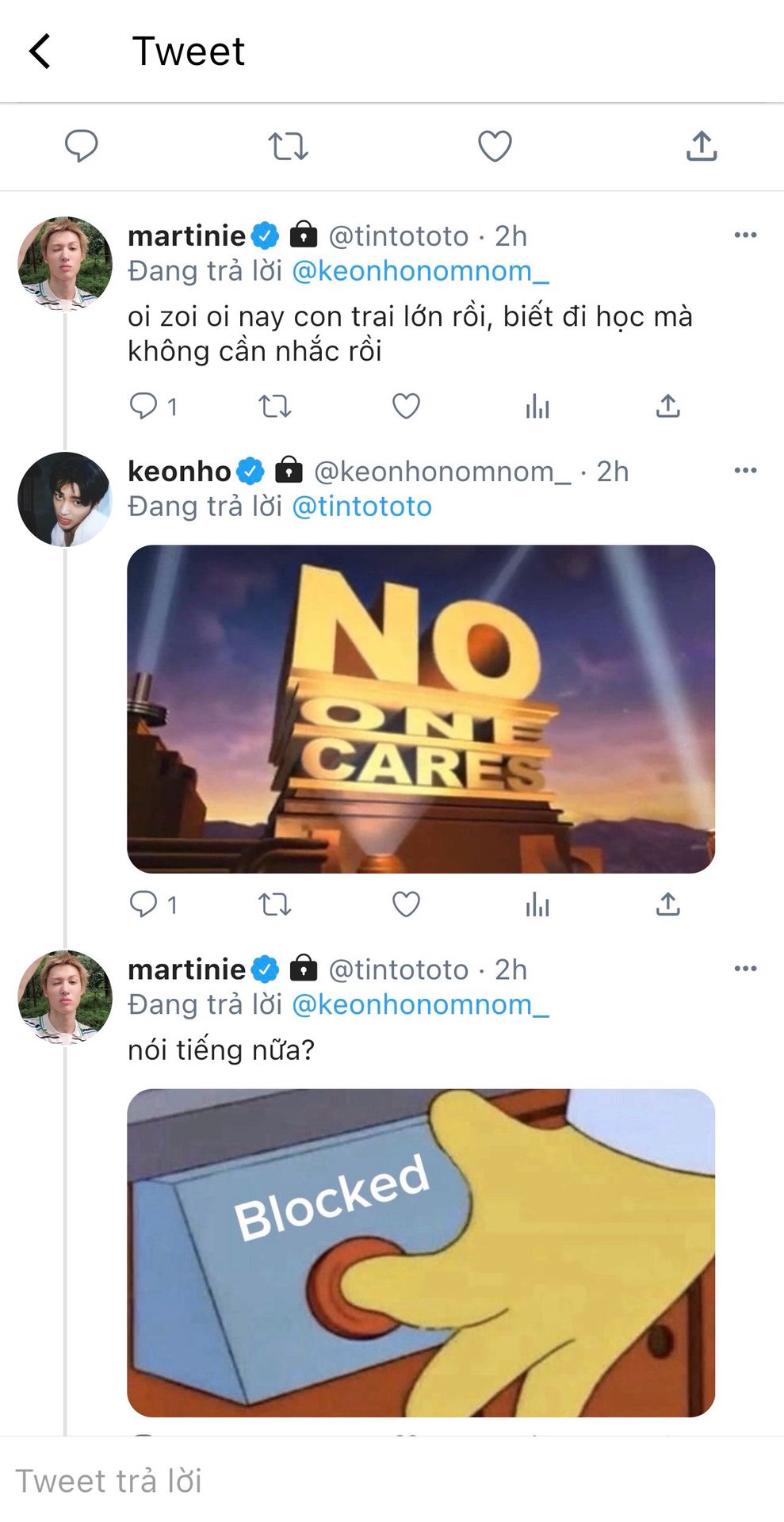Like the "oi zoi oi" reply
Screen dimensions: 784x1522
point(406,406)
